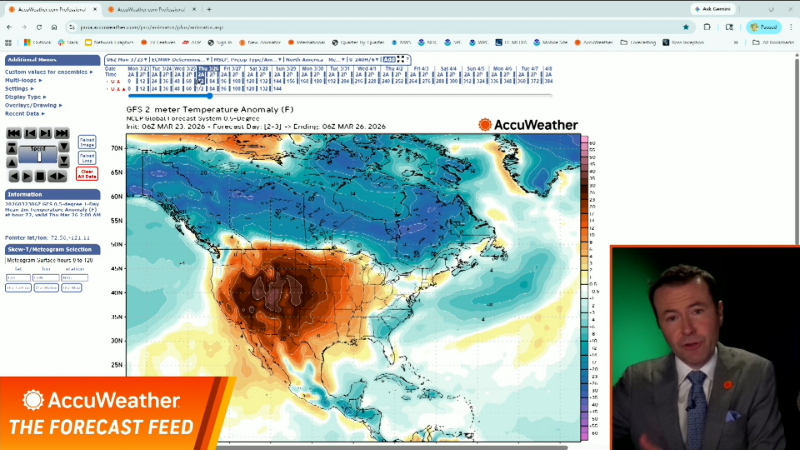Click the Clear All Data button
The height and width of the screenshot is (450, 800).
[x=87, y=173]
